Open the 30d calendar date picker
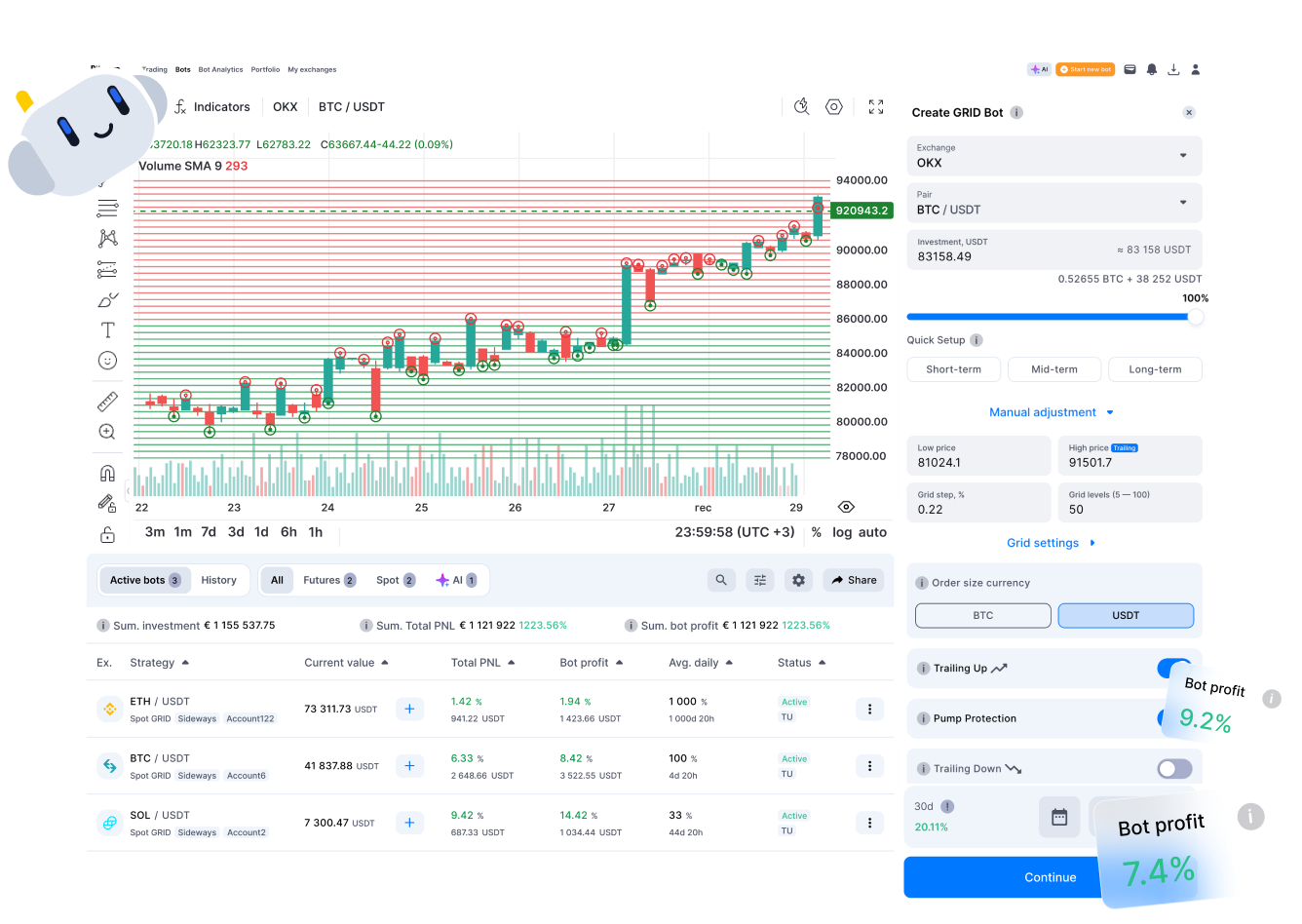 click(1059, 817)
